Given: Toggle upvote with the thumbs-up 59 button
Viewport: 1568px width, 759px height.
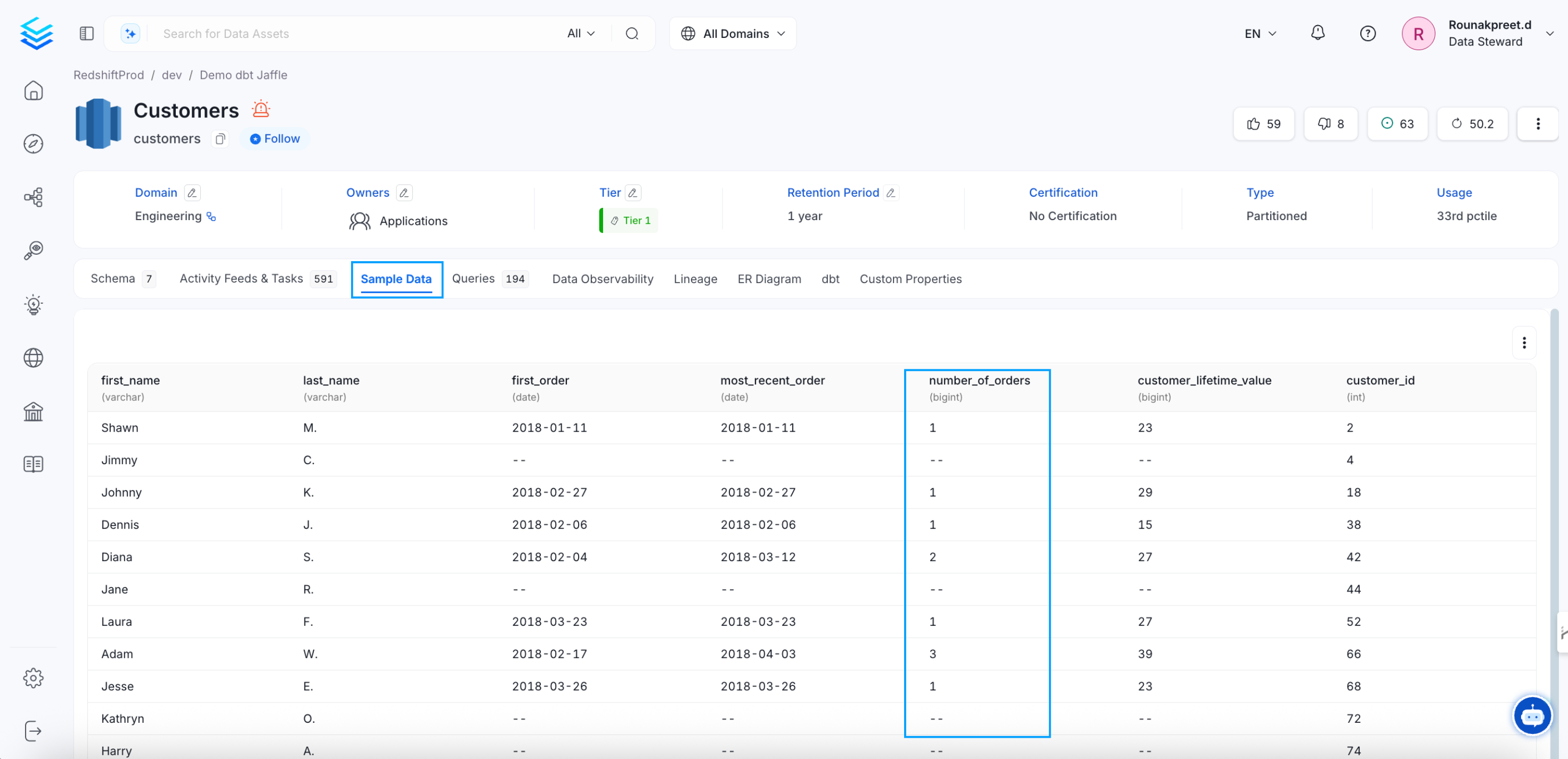Looking at the screenshot, I should click(x=1264, y=124).
